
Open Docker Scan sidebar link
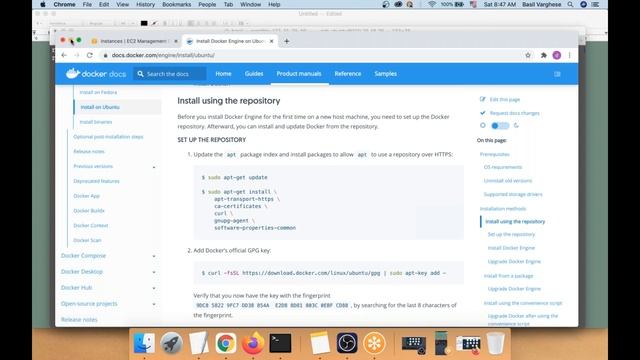87,240
